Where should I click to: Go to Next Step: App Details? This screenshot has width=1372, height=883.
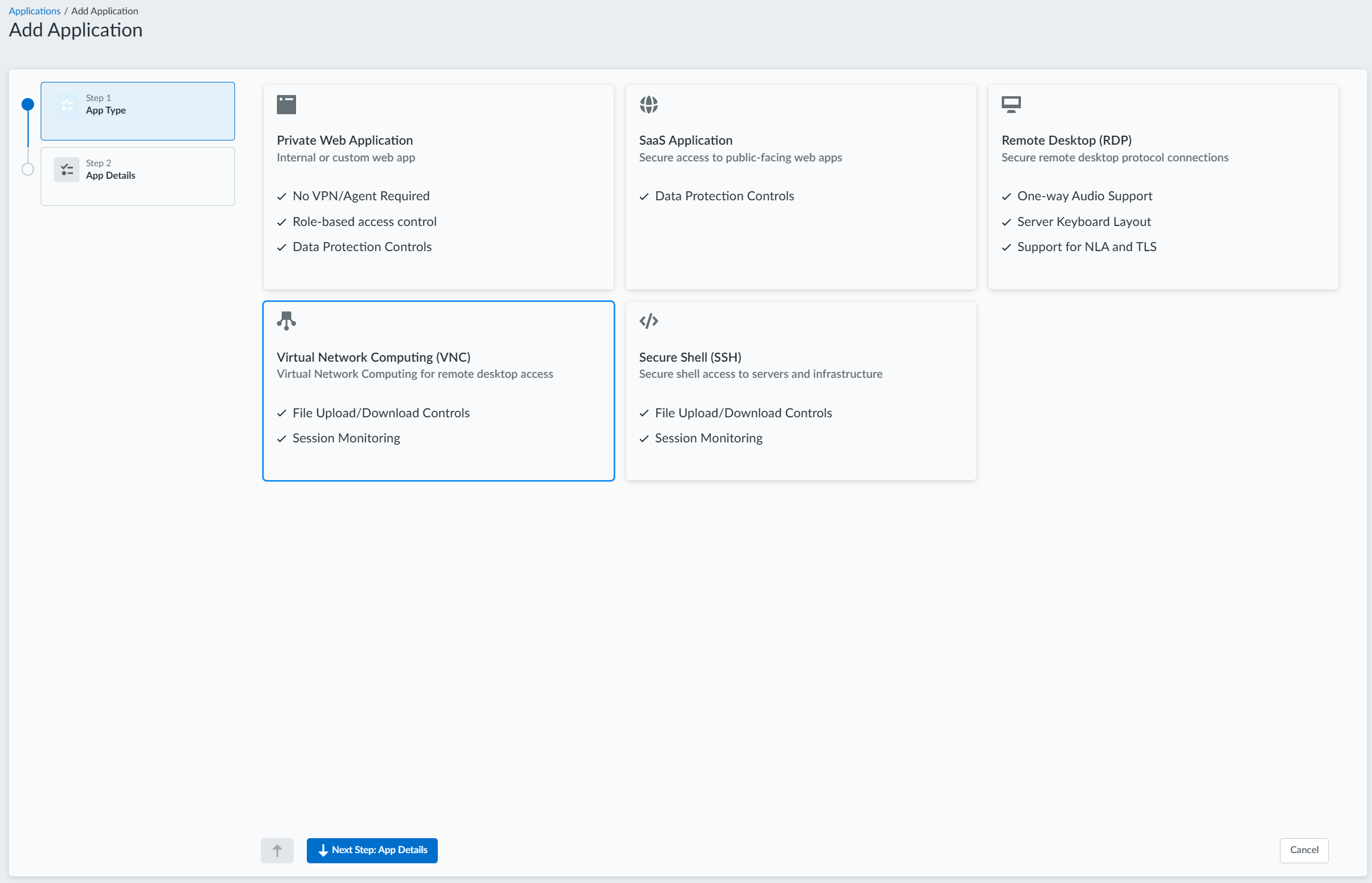pyautogui.click(x=372, y=850)
